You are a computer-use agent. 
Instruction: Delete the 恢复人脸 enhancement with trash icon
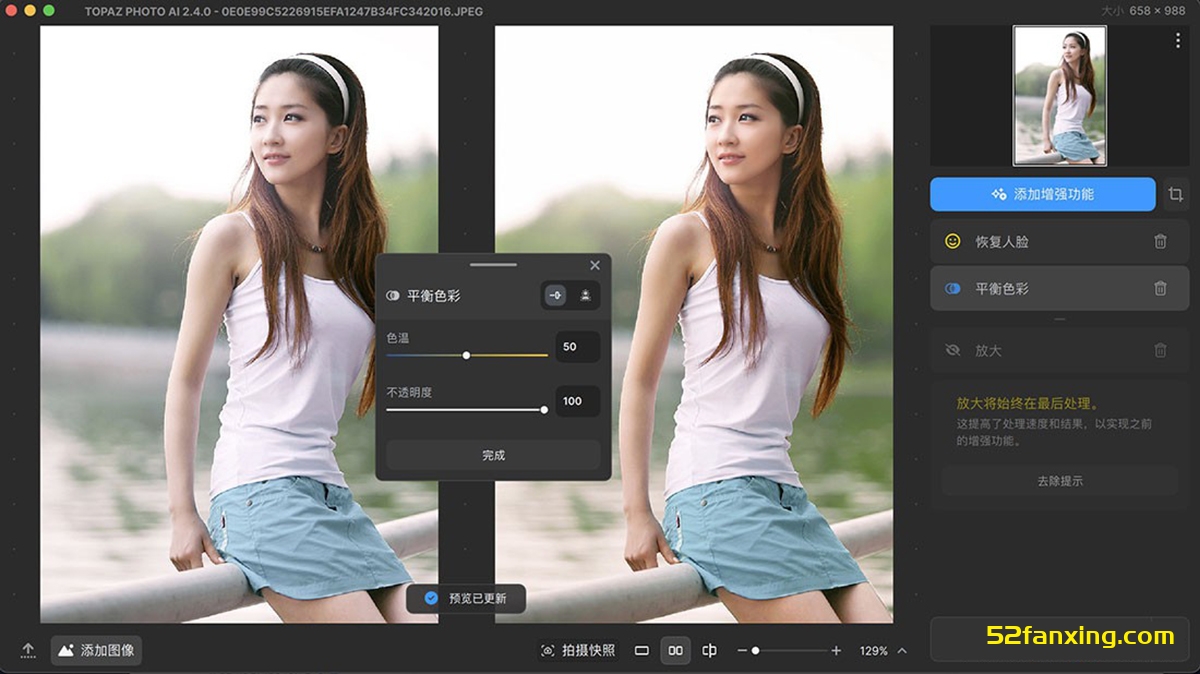coord(1160,241)
